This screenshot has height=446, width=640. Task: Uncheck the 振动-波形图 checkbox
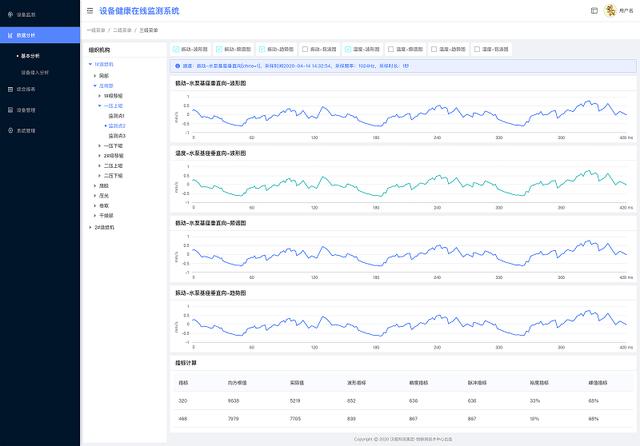[176, 49]
